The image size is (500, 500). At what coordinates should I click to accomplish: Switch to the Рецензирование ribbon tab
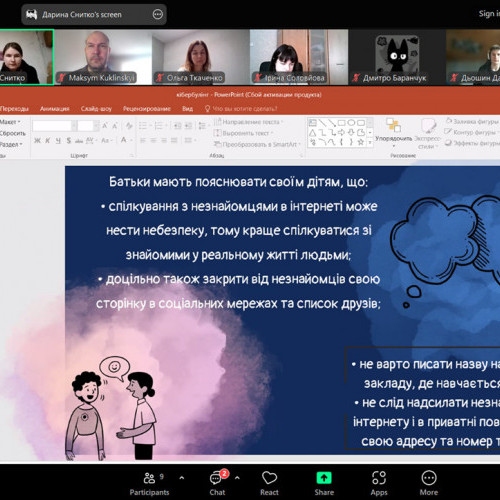[x=147, y=109]
